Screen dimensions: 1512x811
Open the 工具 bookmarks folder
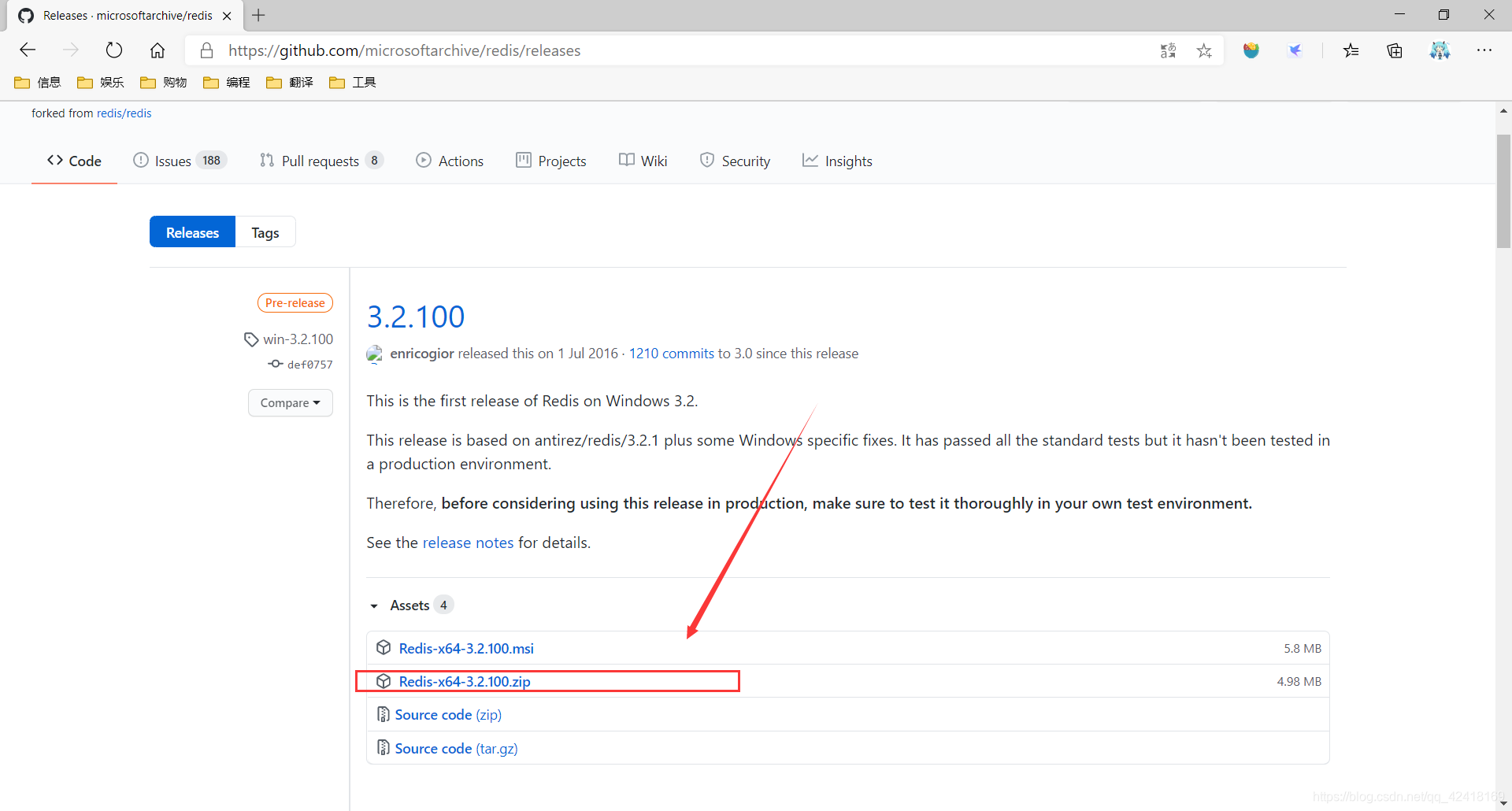click(353, 82)
